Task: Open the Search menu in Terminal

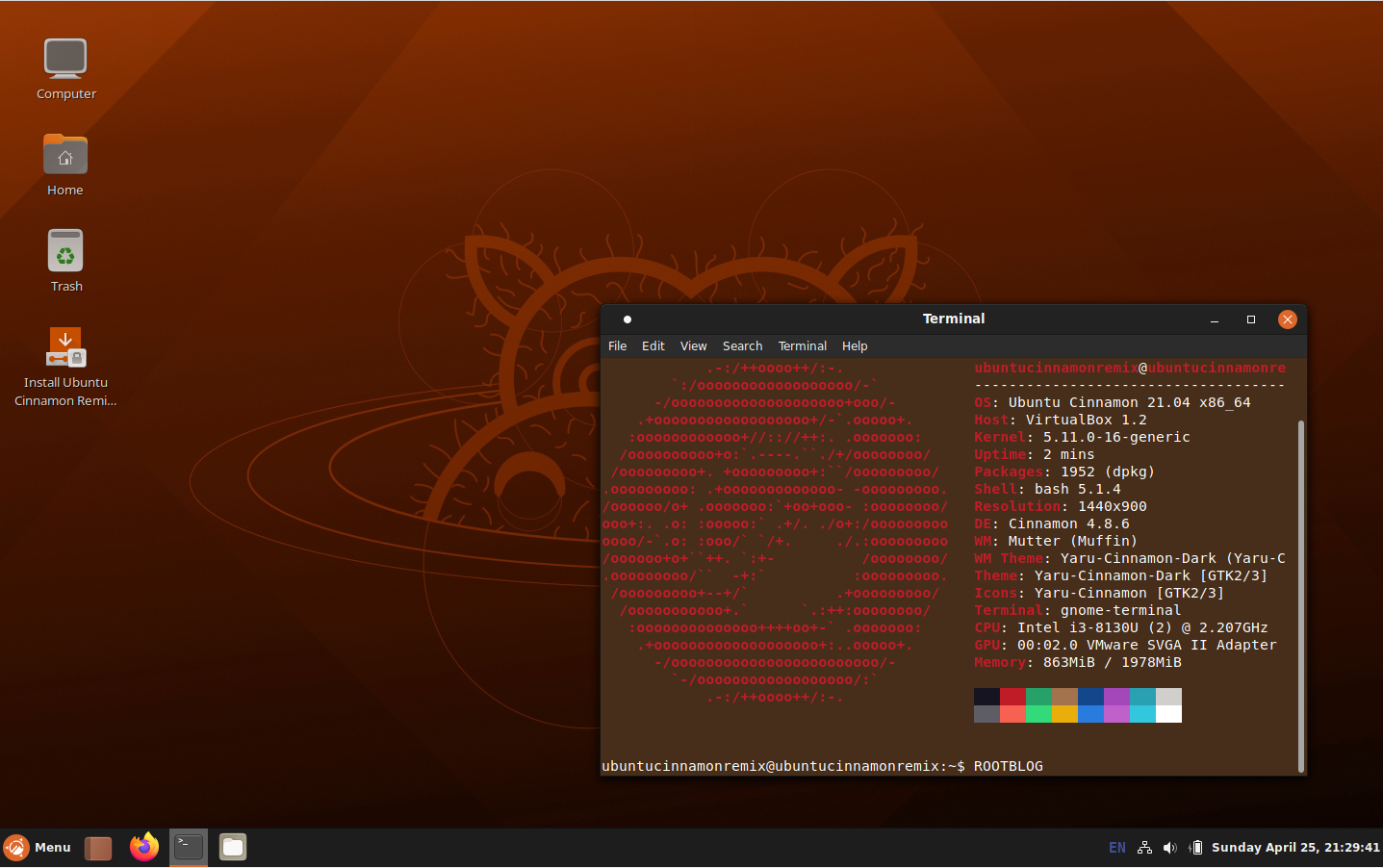Action: coord(742,346)
